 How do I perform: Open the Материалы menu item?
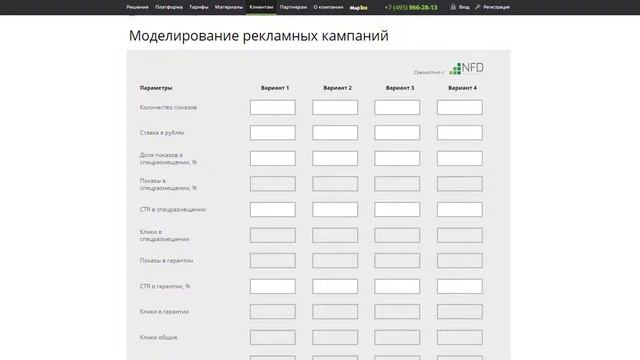click(229, 7)
